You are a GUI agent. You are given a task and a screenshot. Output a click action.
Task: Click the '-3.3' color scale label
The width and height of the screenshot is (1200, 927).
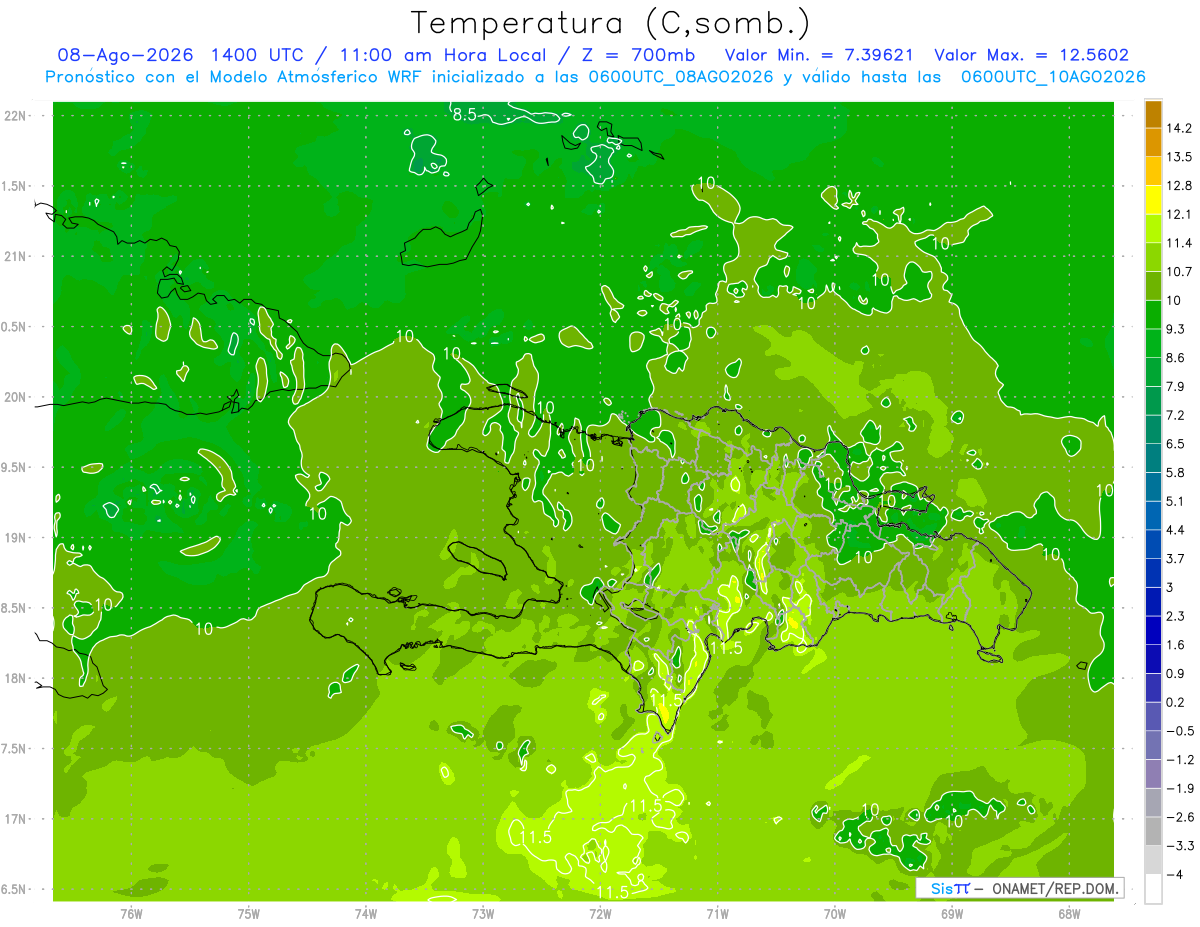point(1180,846)
